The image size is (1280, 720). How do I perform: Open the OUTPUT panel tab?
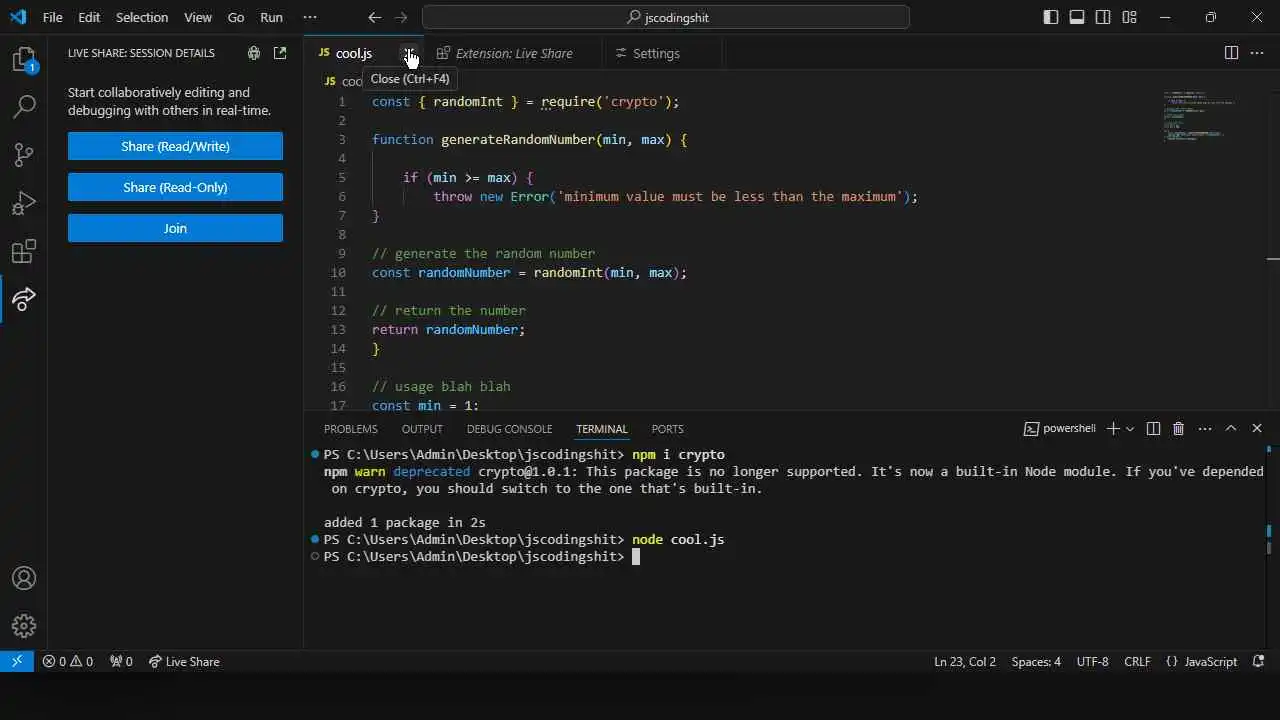pos(422,428)
